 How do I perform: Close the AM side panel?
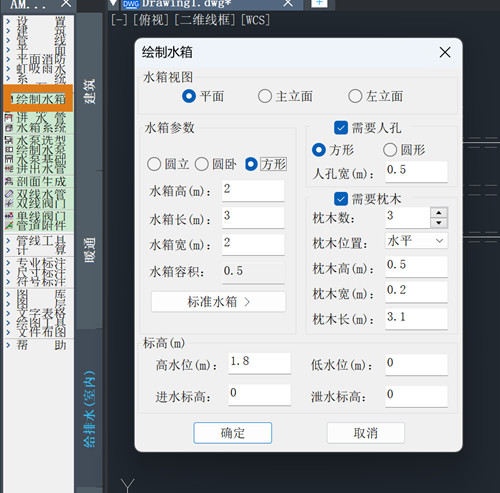point(66,3)
